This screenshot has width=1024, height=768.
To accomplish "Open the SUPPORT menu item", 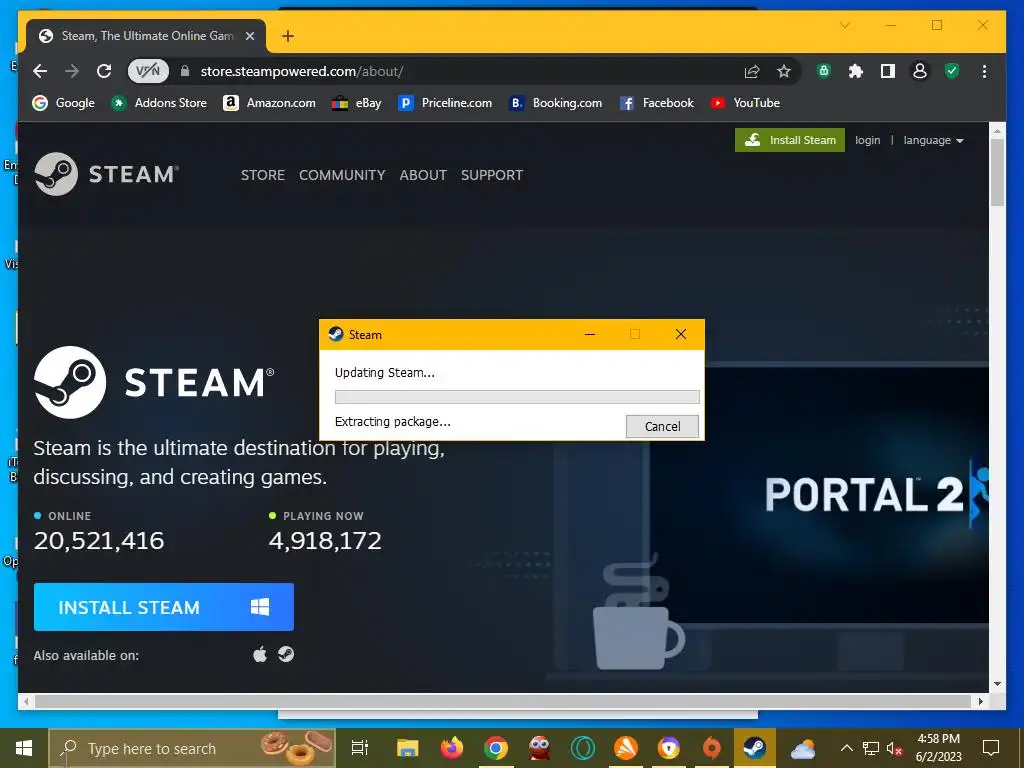I will pos(492,175).
